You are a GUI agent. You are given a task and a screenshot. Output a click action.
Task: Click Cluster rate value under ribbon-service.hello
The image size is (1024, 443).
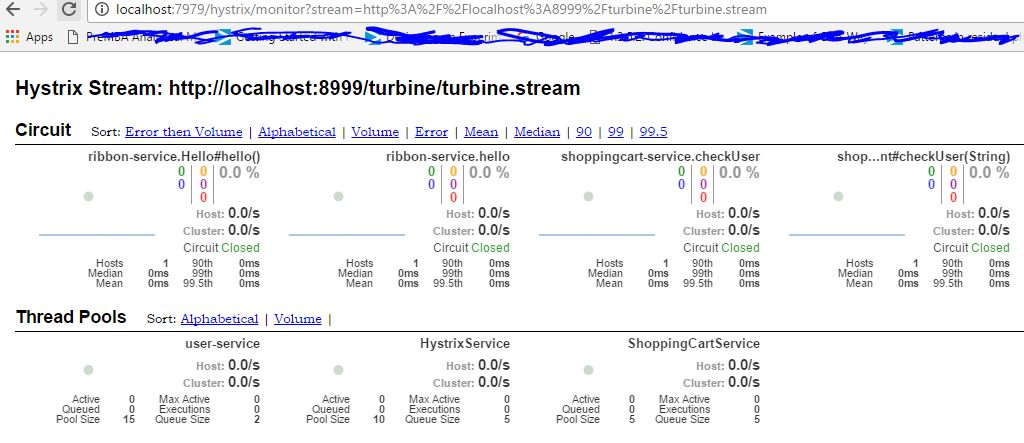tap(494, 231)
